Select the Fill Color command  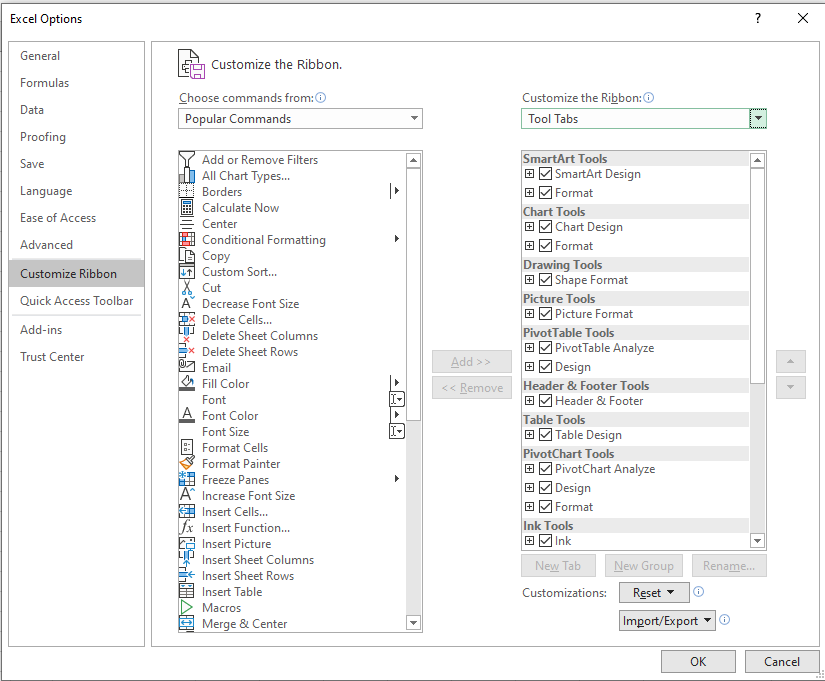[x=227, y=383]
